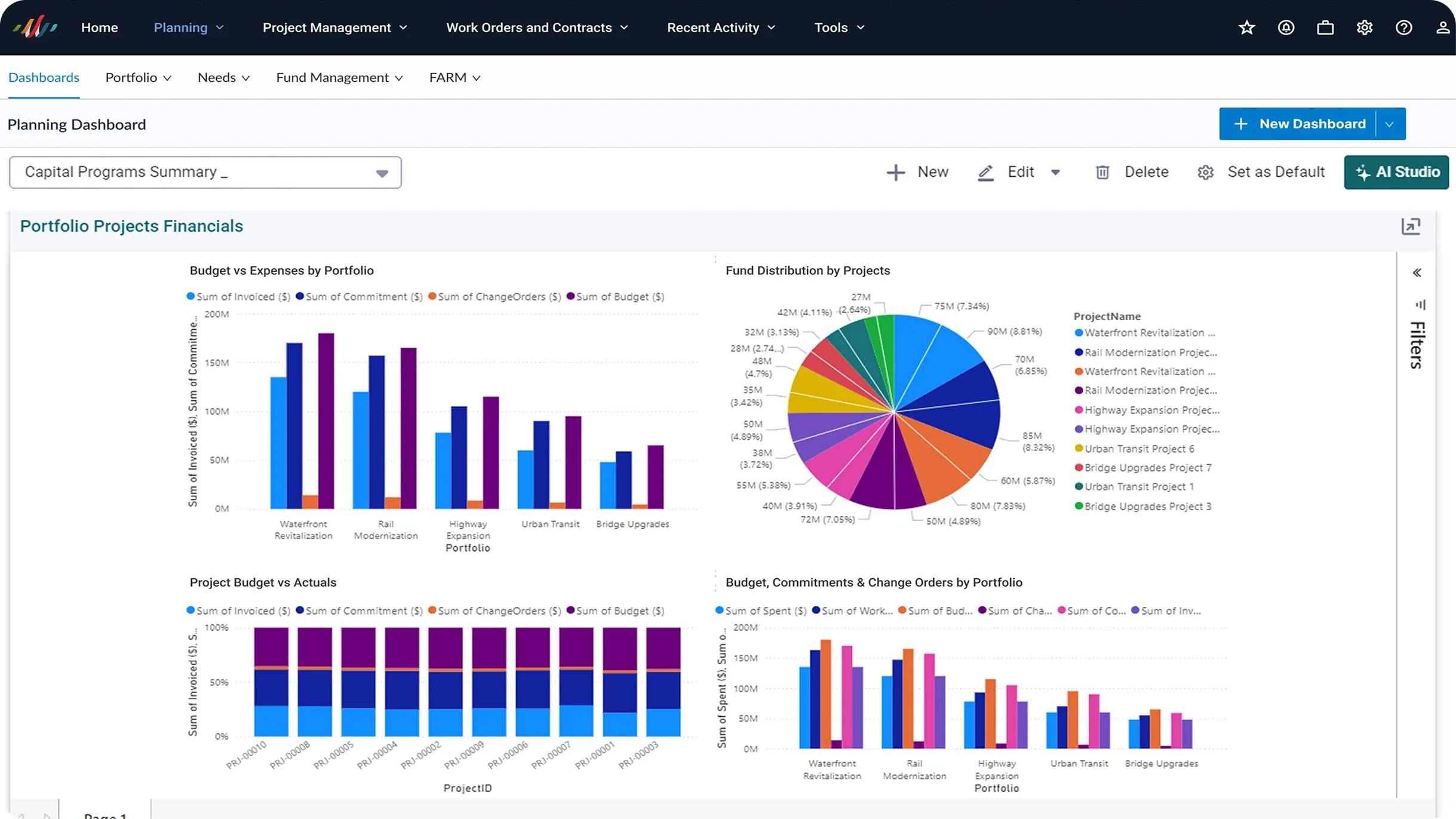This screenshot has width=1456, height=819.
Task: Expand the Filters pane double-chevron
Action: (x=1417, y=273)
